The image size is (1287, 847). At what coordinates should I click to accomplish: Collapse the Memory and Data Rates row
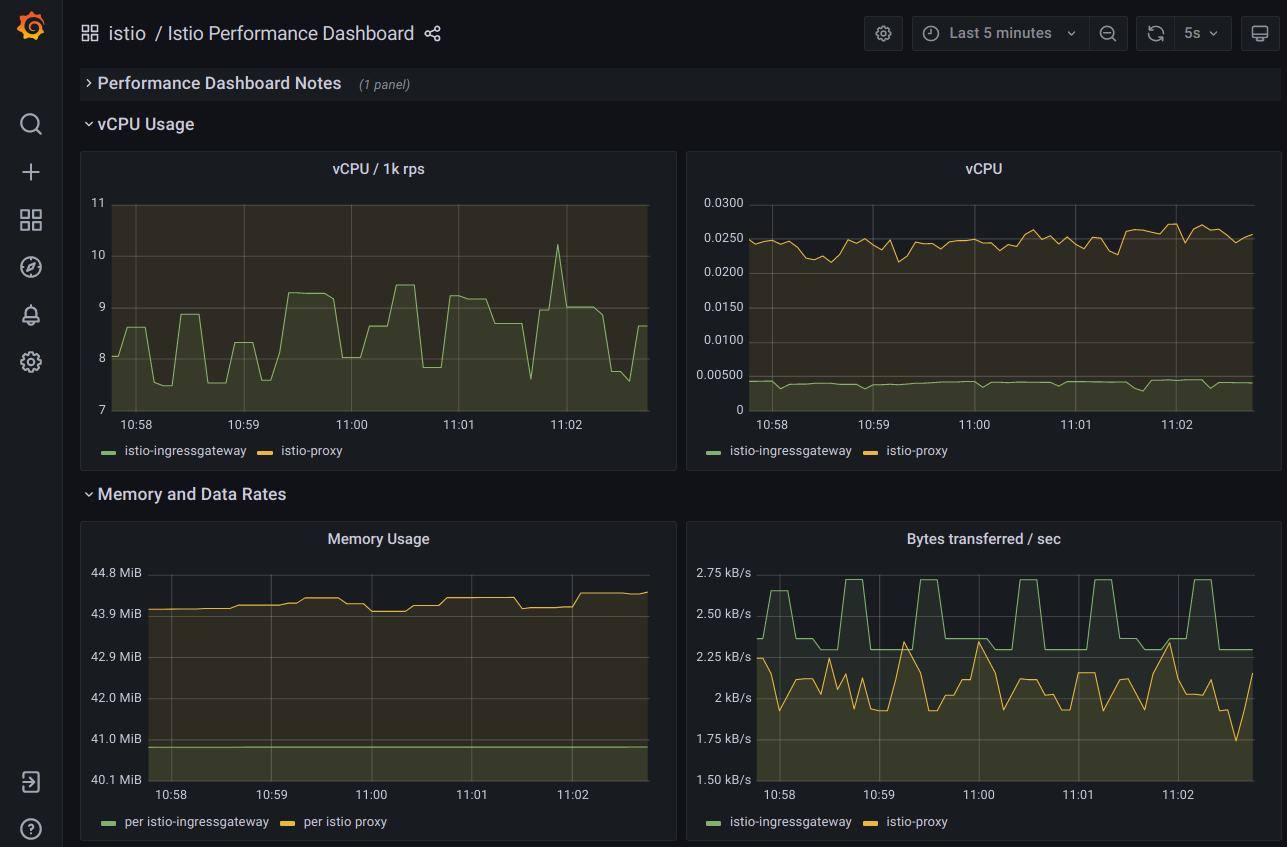click(185, 494)
